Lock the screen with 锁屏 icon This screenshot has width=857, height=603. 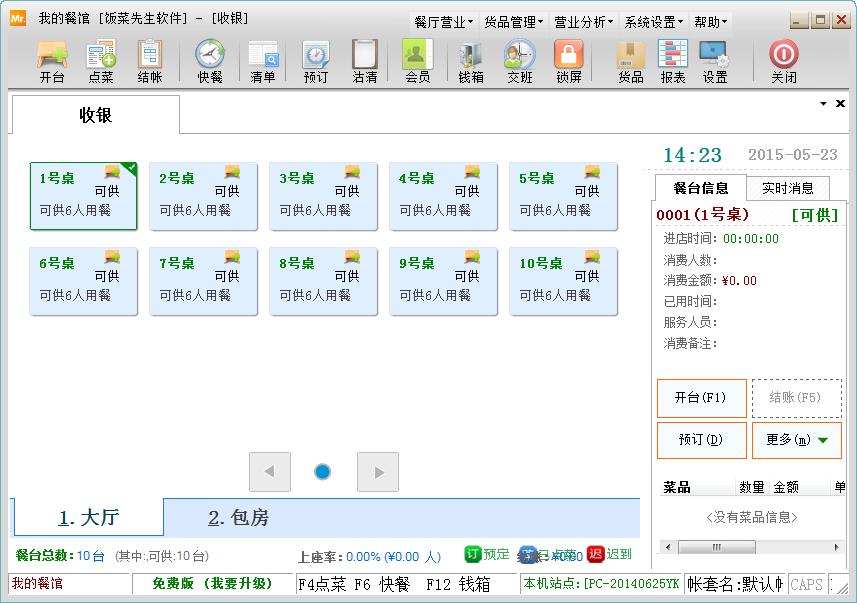[x=569, y=61]
